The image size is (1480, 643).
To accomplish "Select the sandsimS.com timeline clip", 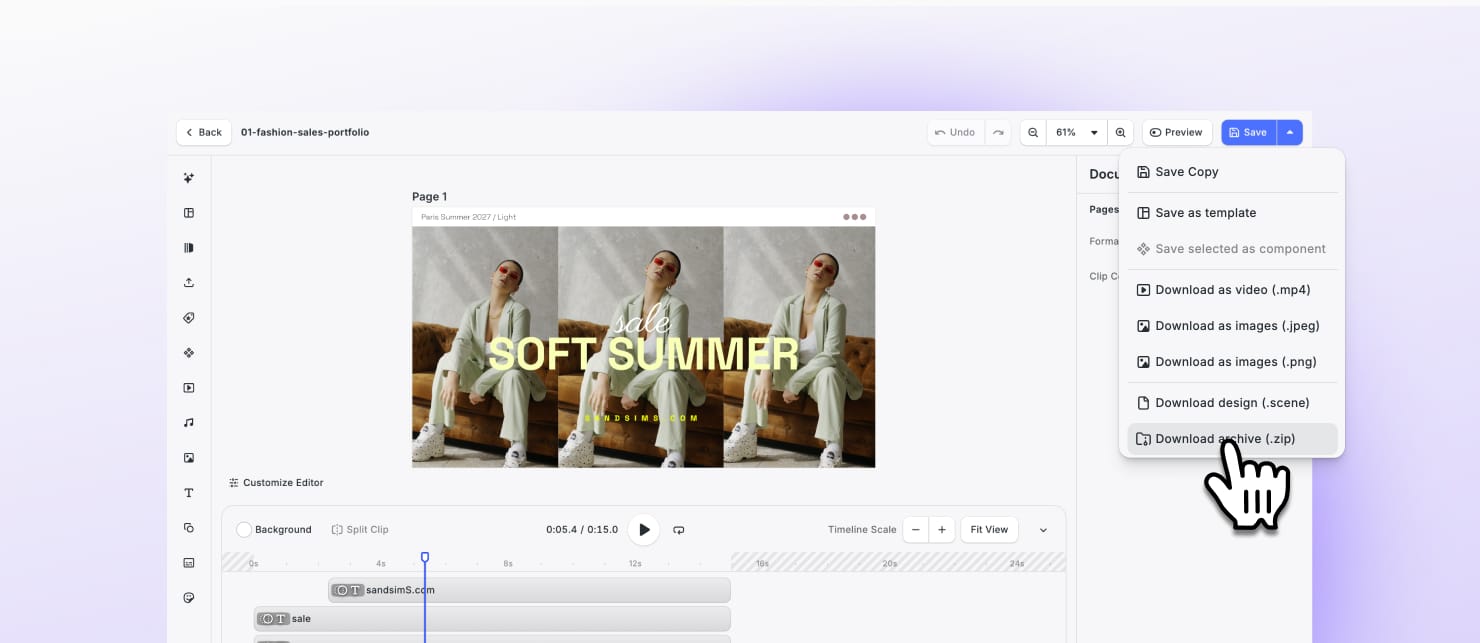I will (529, 590).
